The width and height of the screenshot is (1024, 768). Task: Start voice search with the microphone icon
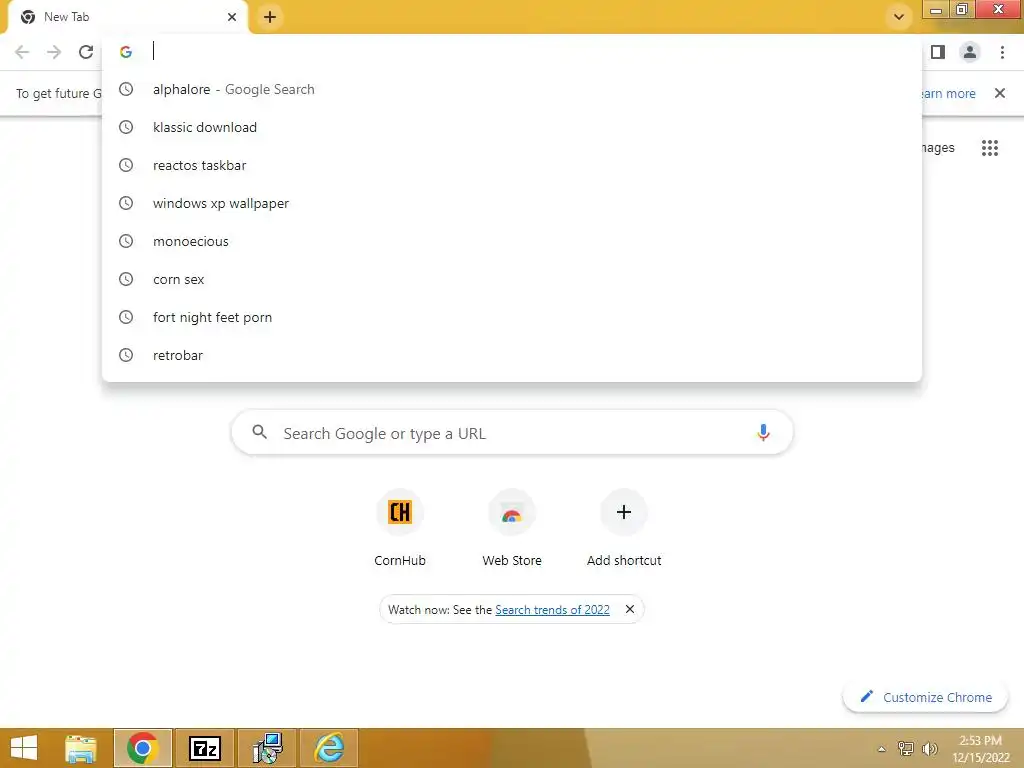tap(763, 432)
